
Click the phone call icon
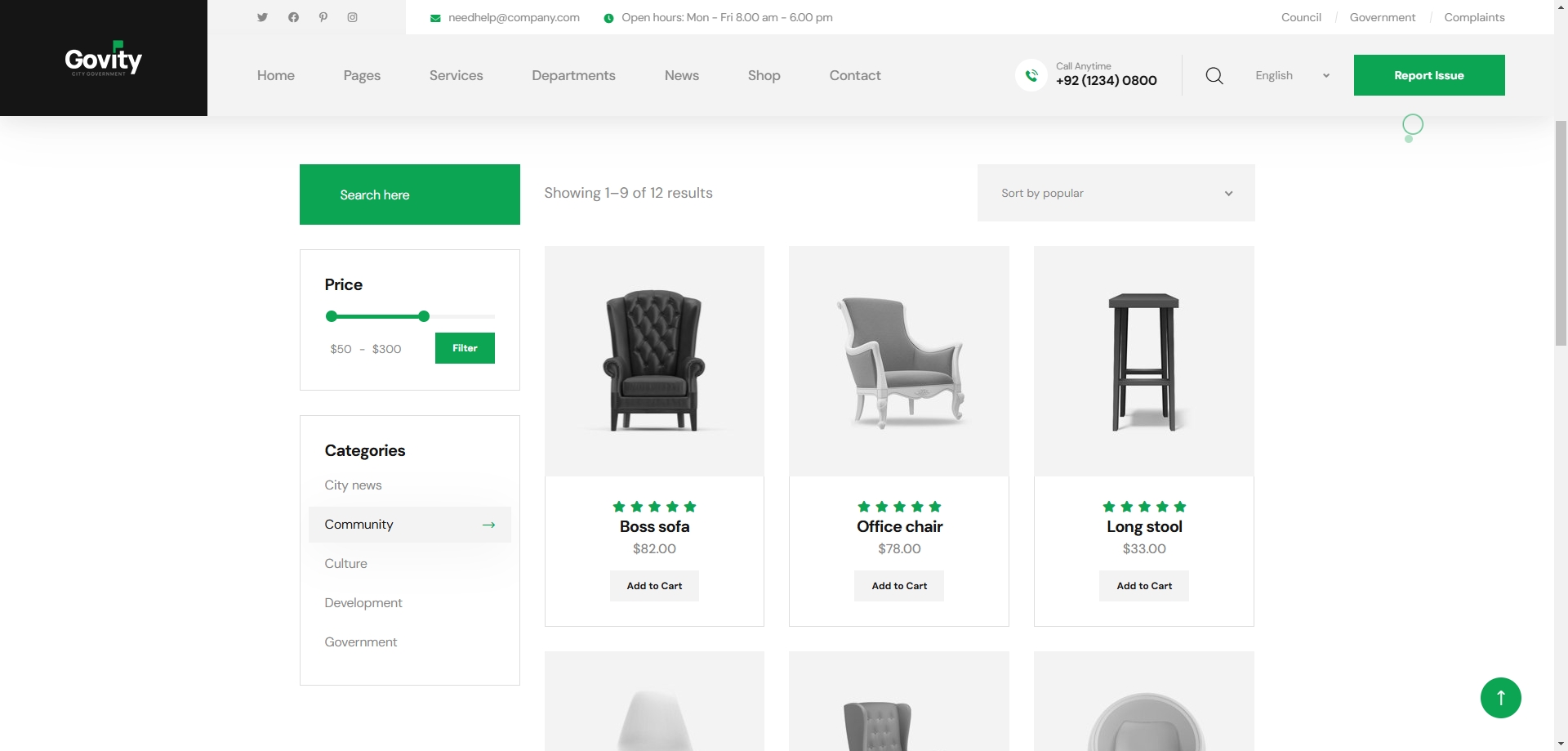[x=1031, y=75]
